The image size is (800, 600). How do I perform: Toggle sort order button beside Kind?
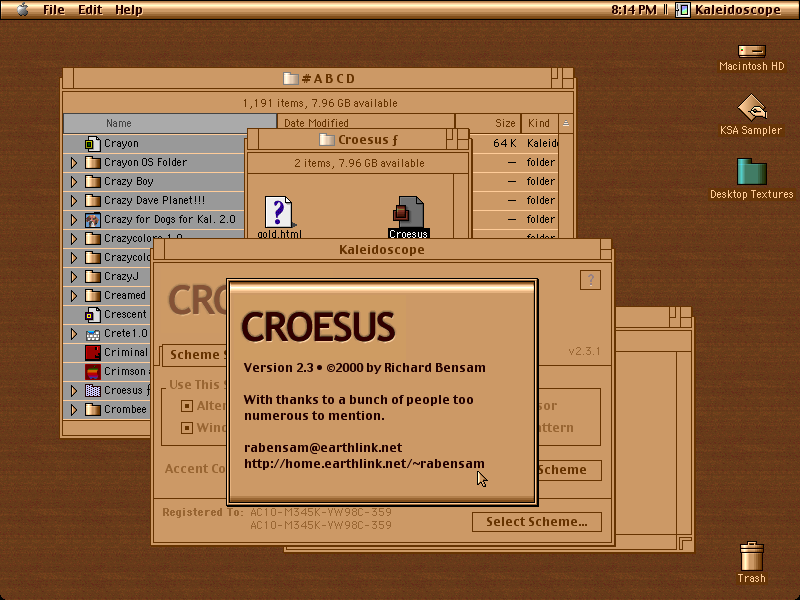point(566,123)
